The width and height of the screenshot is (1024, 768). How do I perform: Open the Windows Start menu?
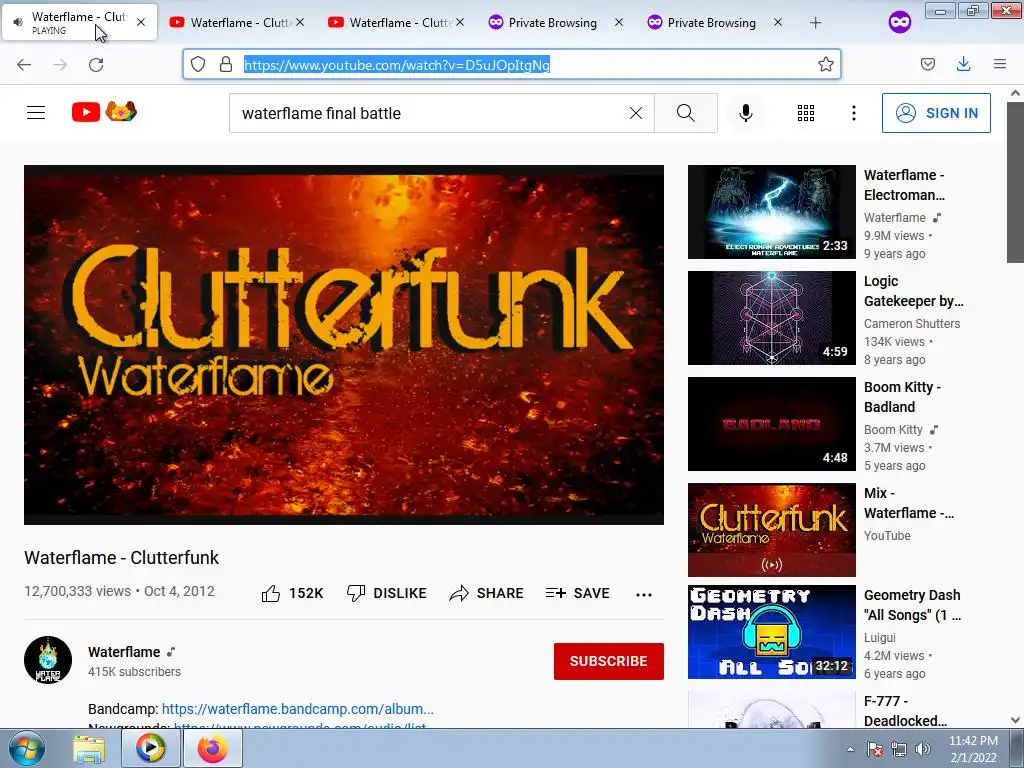[25, 748]
